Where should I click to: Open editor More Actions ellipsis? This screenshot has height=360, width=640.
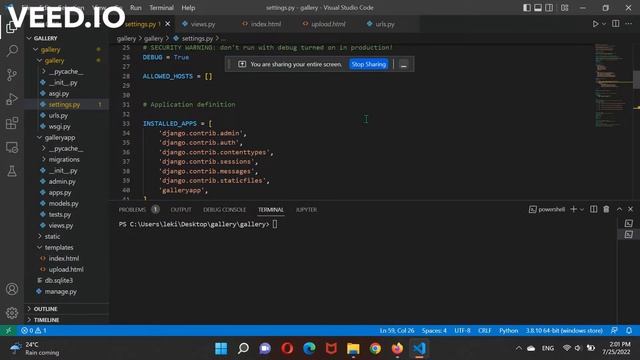[629, 24]
